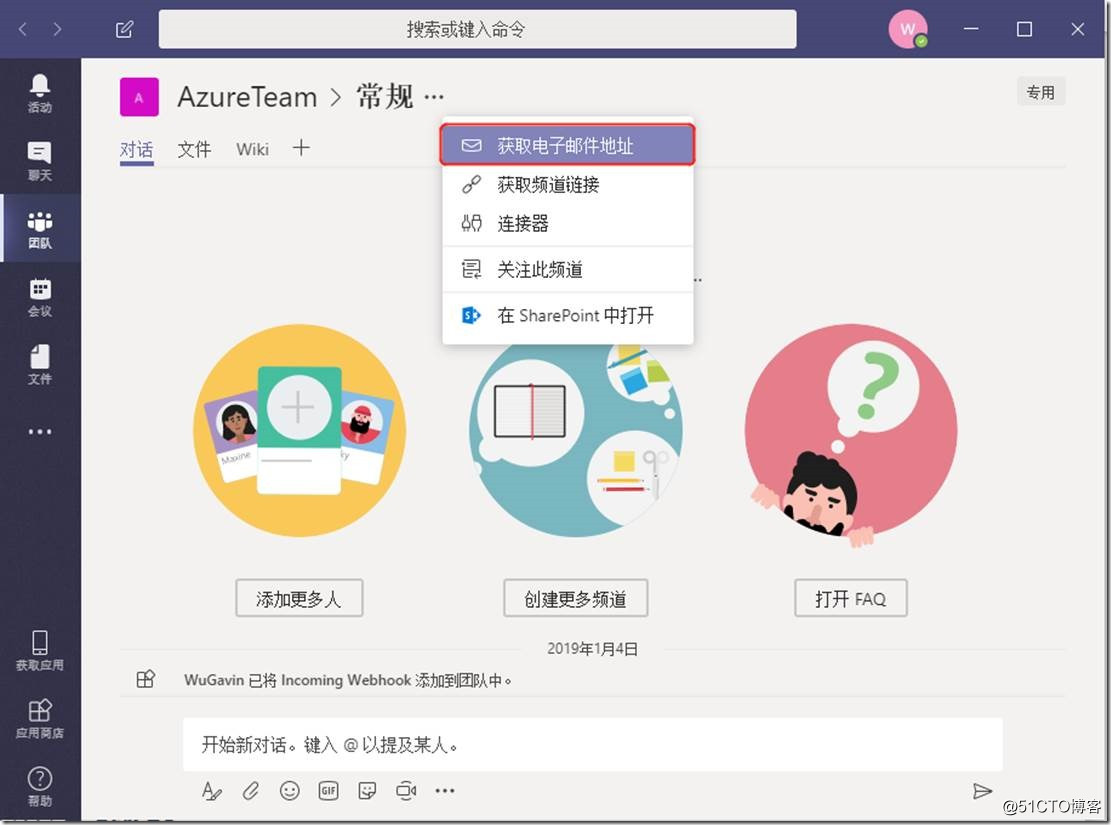Click the new chat compose icon
The height and width of the screenshot is (825, 1111).
tap(125, 29)
